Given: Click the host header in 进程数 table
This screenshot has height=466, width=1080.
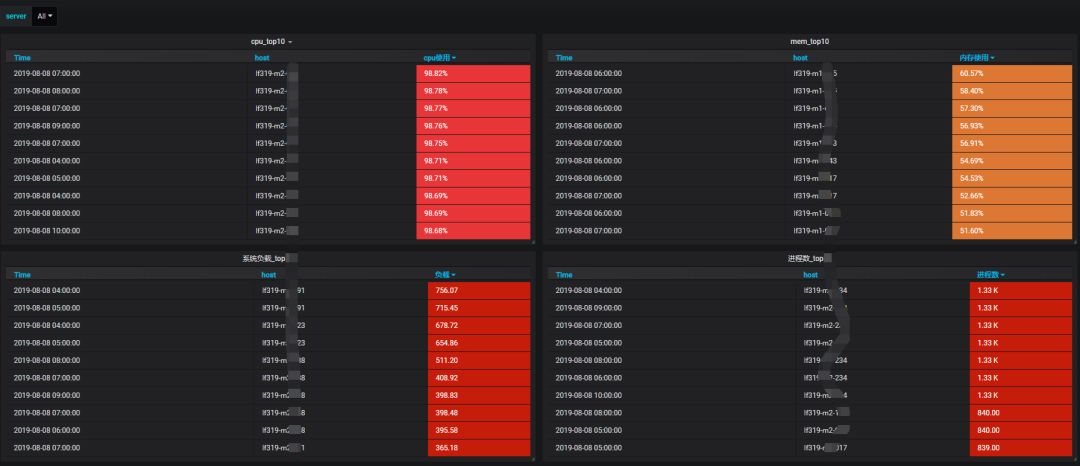Looking at the screenshot, I should point(811,275).
